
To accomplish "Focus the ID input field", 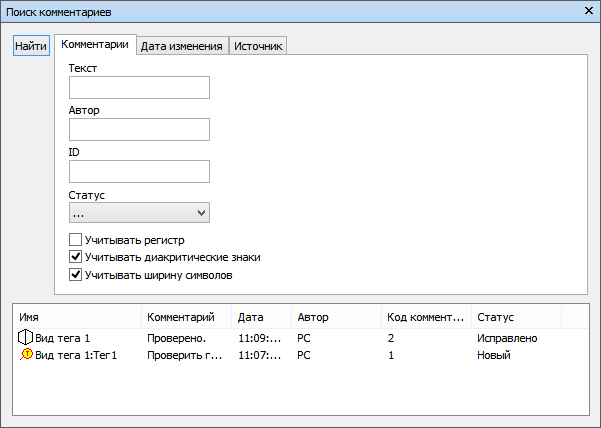I will click(x=139, y=171).
